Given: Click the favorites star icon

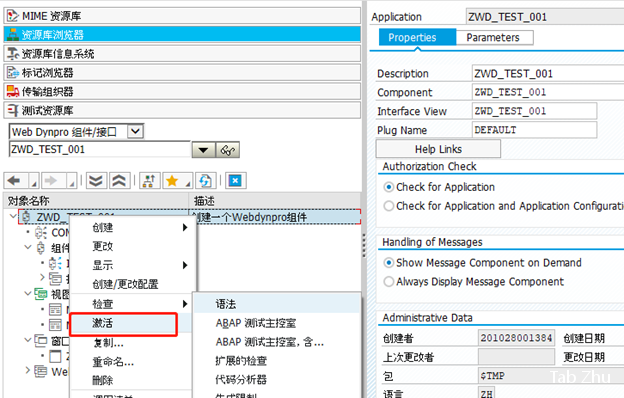Looking at the screenshot, I should click(x=172, y=181).
